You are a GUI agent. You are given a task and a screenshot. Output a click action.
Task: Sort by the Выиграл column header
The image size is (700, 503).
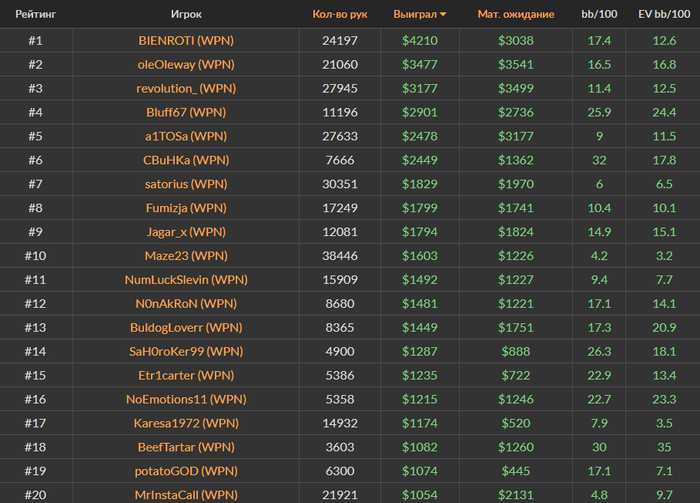(x=415, y=14)
